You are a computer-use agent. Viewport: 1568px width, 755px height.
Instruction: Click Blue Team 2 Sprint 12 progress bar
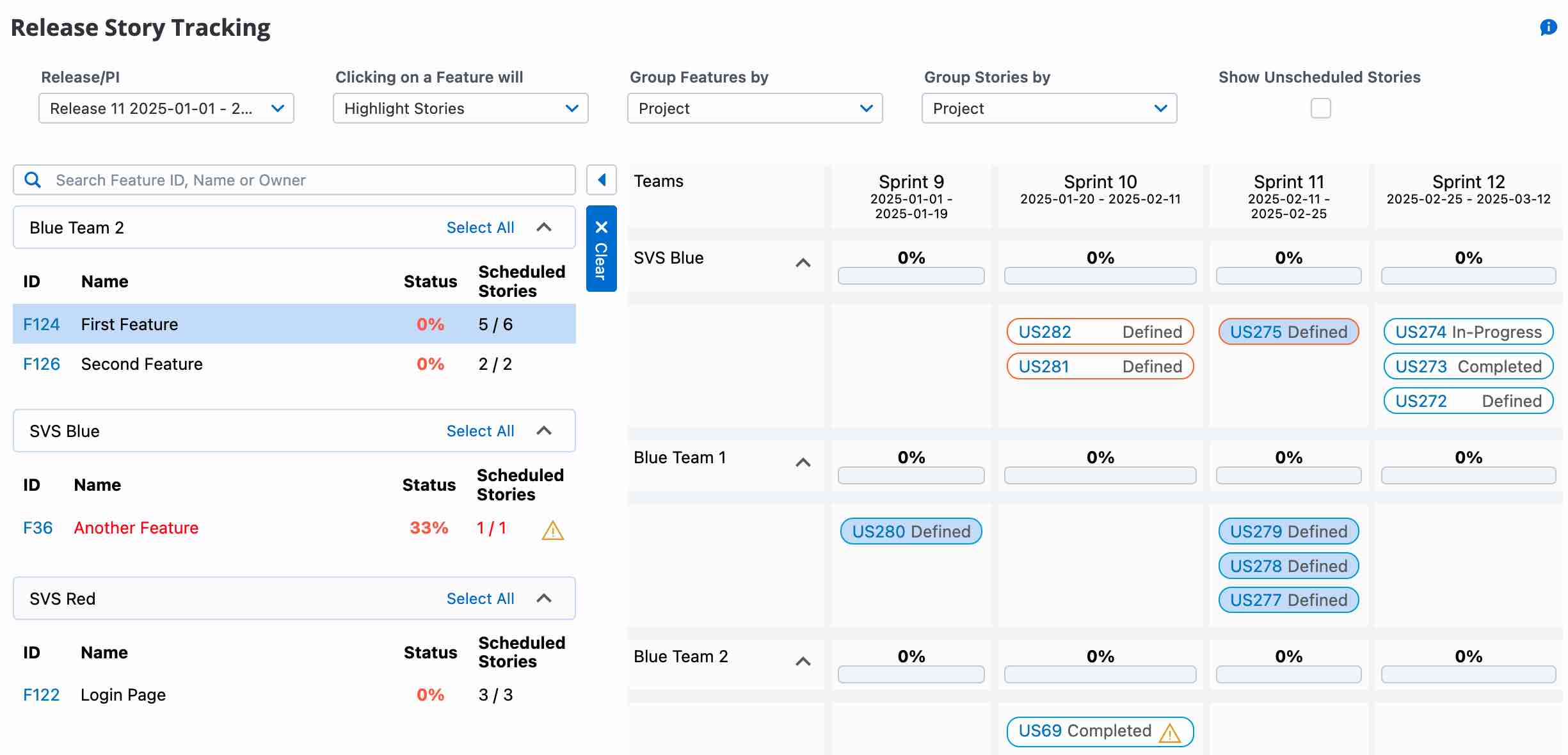pos(1468,674)
